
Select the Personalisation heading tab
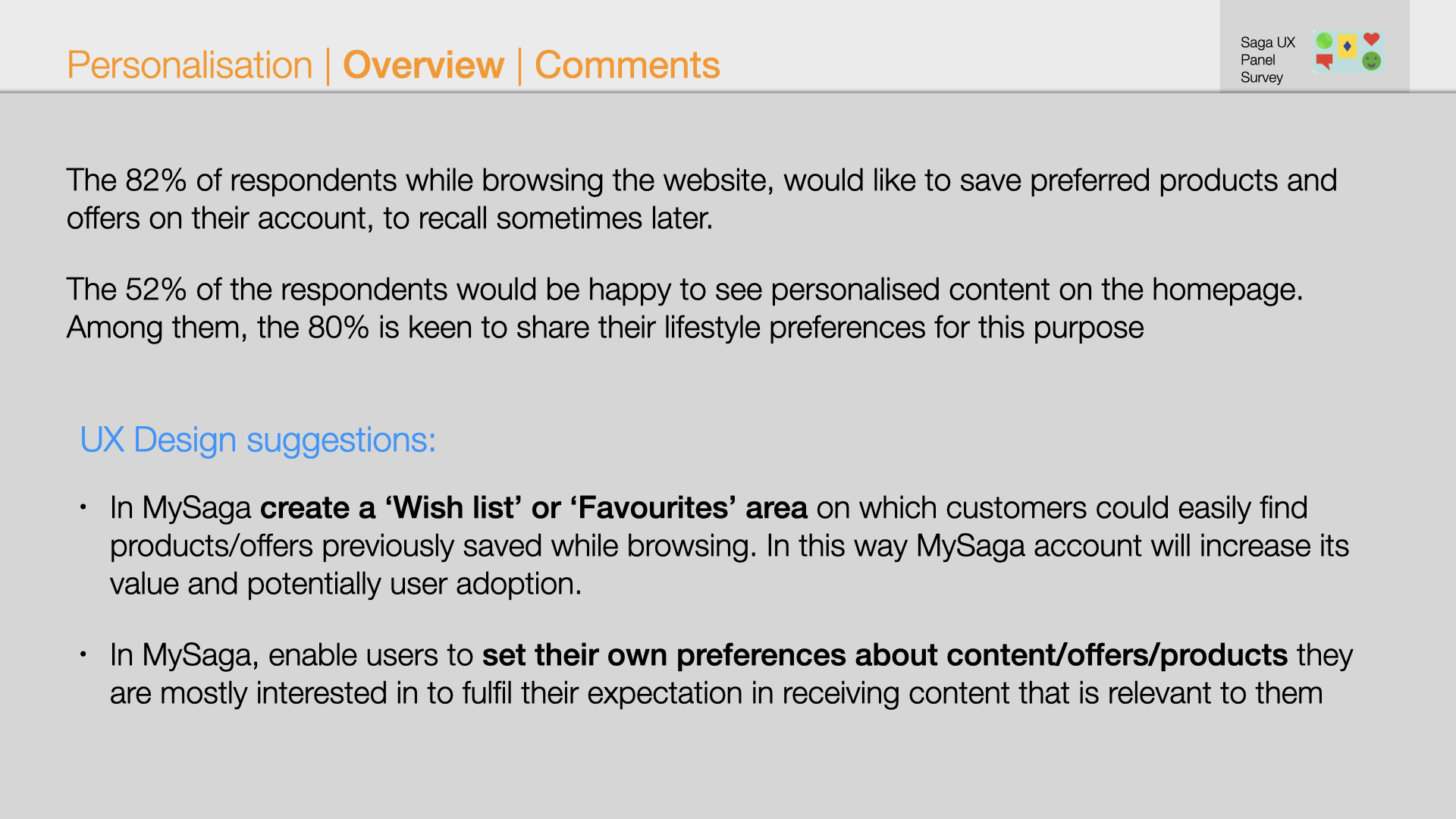(190, 65)
